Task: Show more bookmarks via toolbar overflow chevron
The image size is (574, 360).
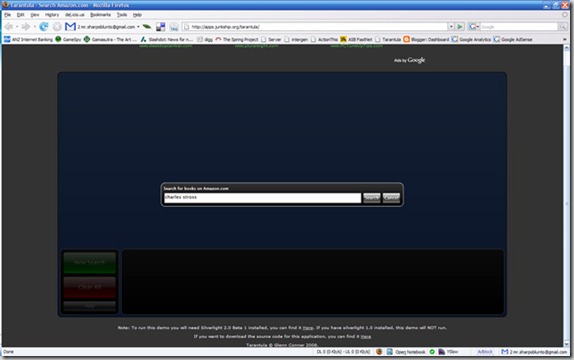Action: click(x=564, y=39)
